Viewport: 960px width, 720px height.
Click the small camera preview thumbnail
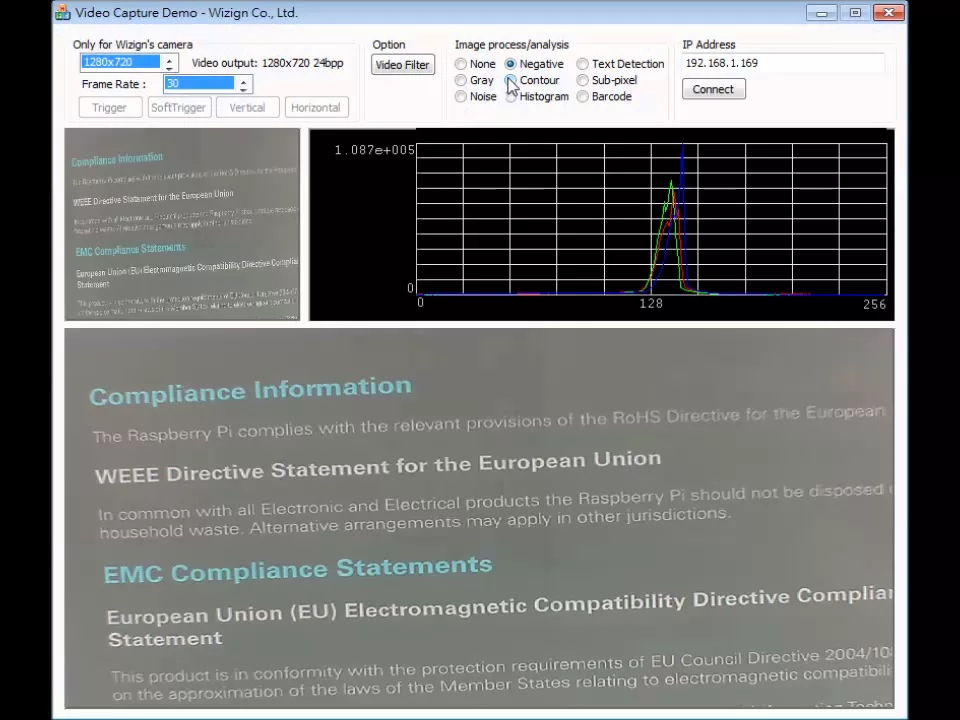click(x=182, y=224)
